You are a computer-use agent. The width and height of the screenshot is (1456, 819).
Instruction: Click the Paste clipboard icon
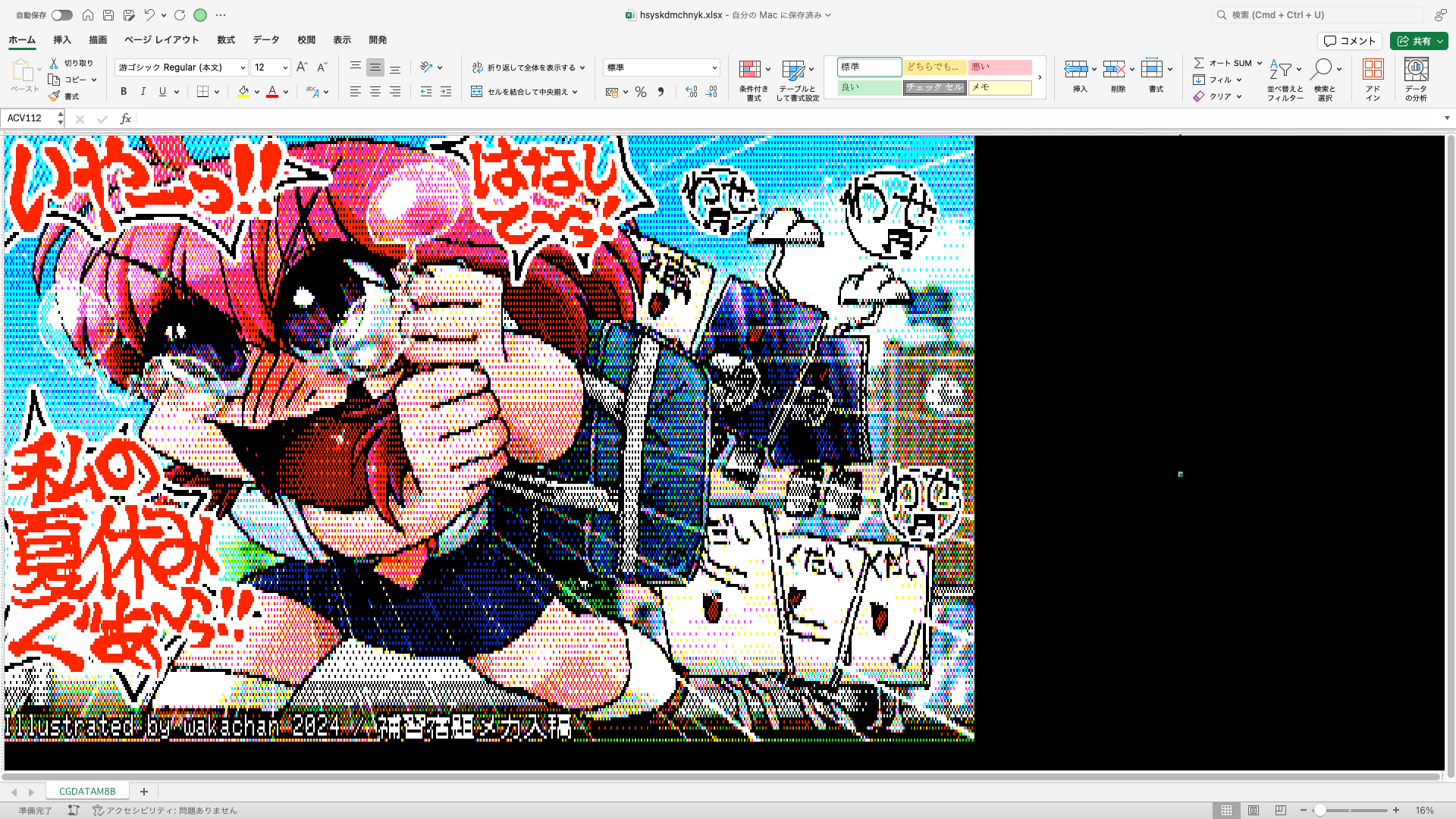[23, 71]
